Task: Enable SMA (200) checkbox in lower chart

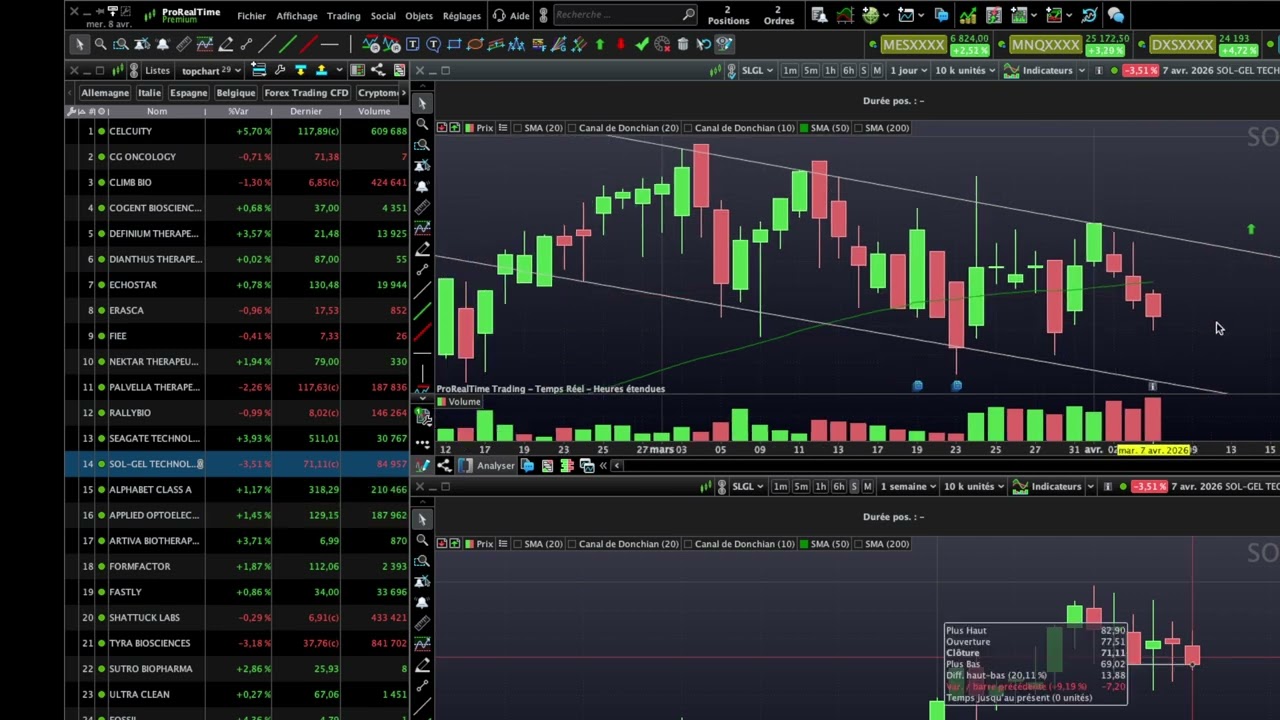Action: click(856, 544)
